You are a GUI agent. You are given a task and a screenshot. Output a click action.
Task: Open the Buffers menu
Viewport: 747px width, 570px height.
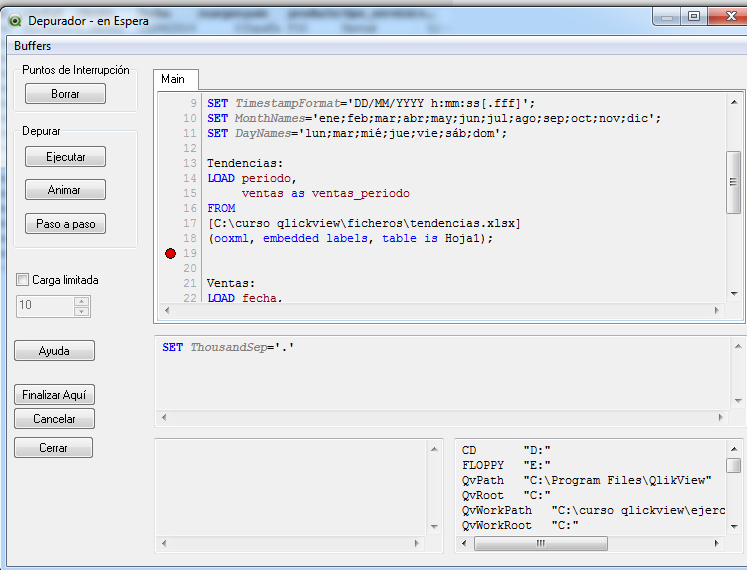tap(32, 46)
